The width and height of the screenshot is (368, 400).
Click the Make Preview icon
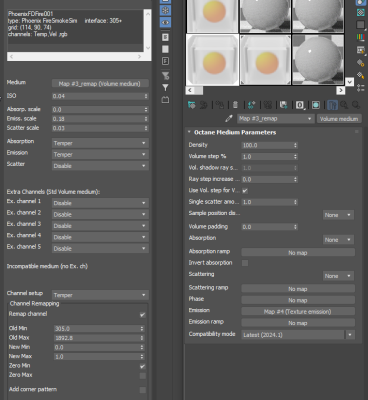point(360,50)
